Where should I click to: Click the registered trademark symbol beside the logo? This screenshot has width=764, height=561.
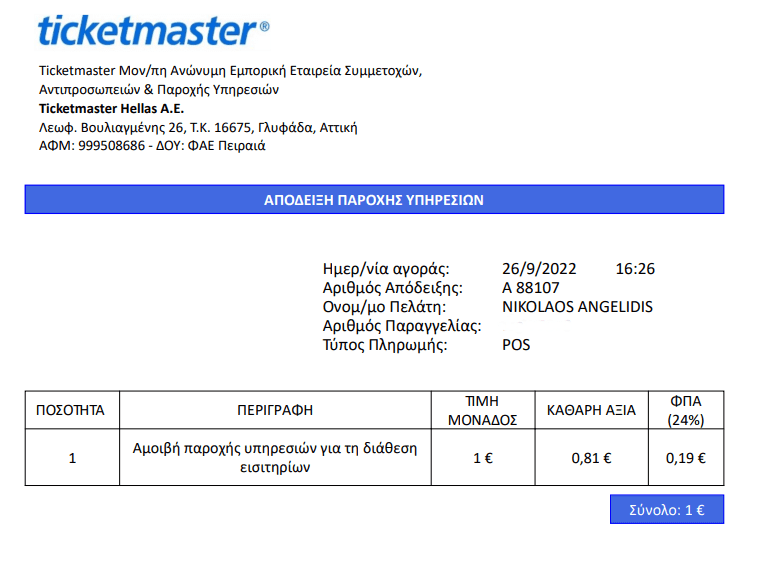coord(264,28)
